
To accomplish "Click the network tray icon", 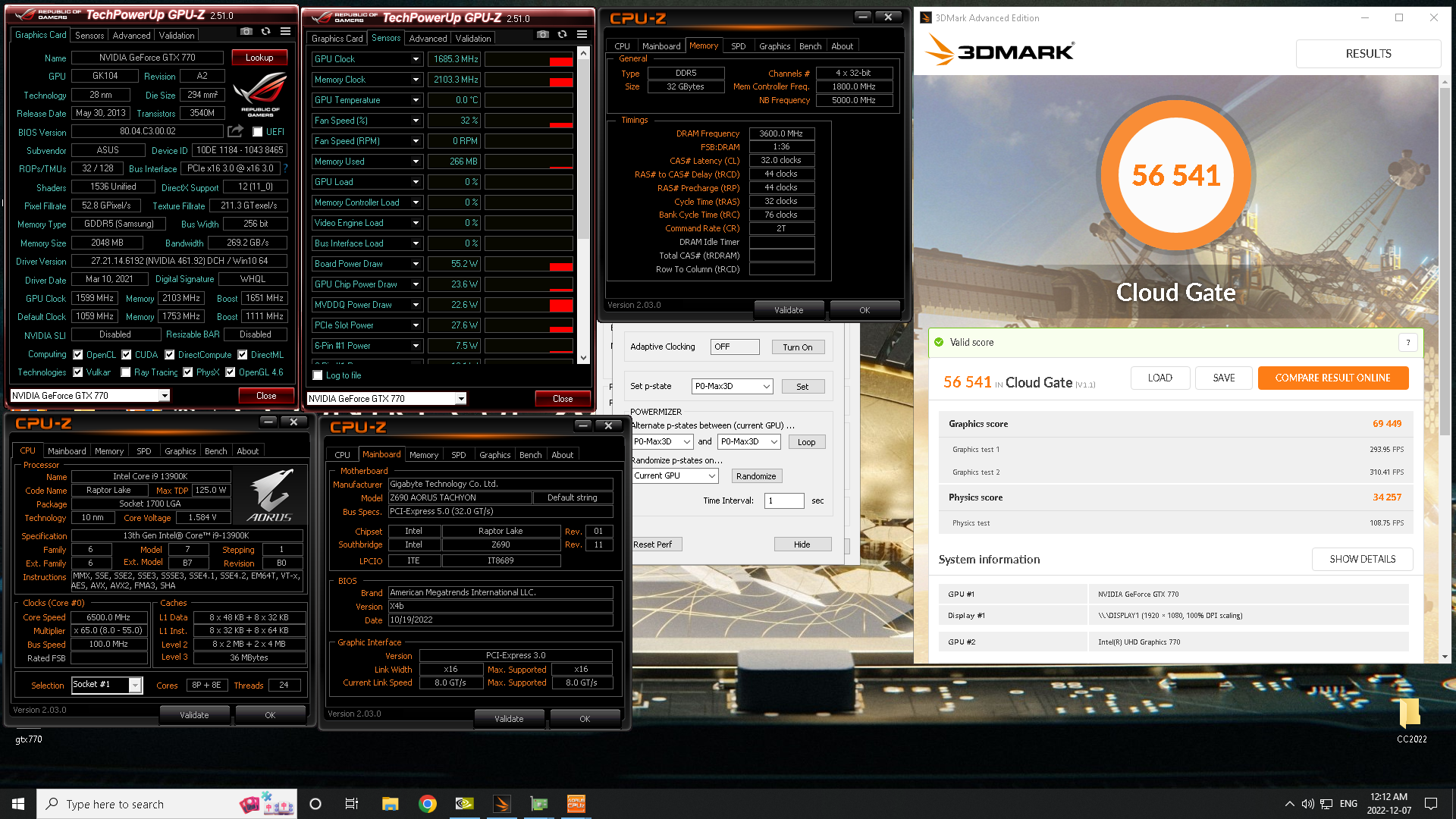I will click(x=1326, y=804).
